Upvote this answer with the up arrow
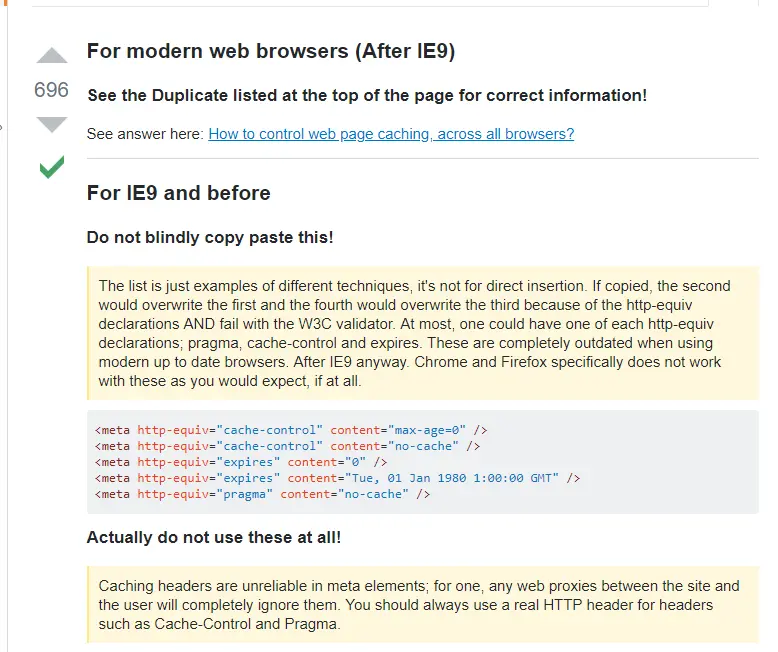778x652 pixels. 52,56
